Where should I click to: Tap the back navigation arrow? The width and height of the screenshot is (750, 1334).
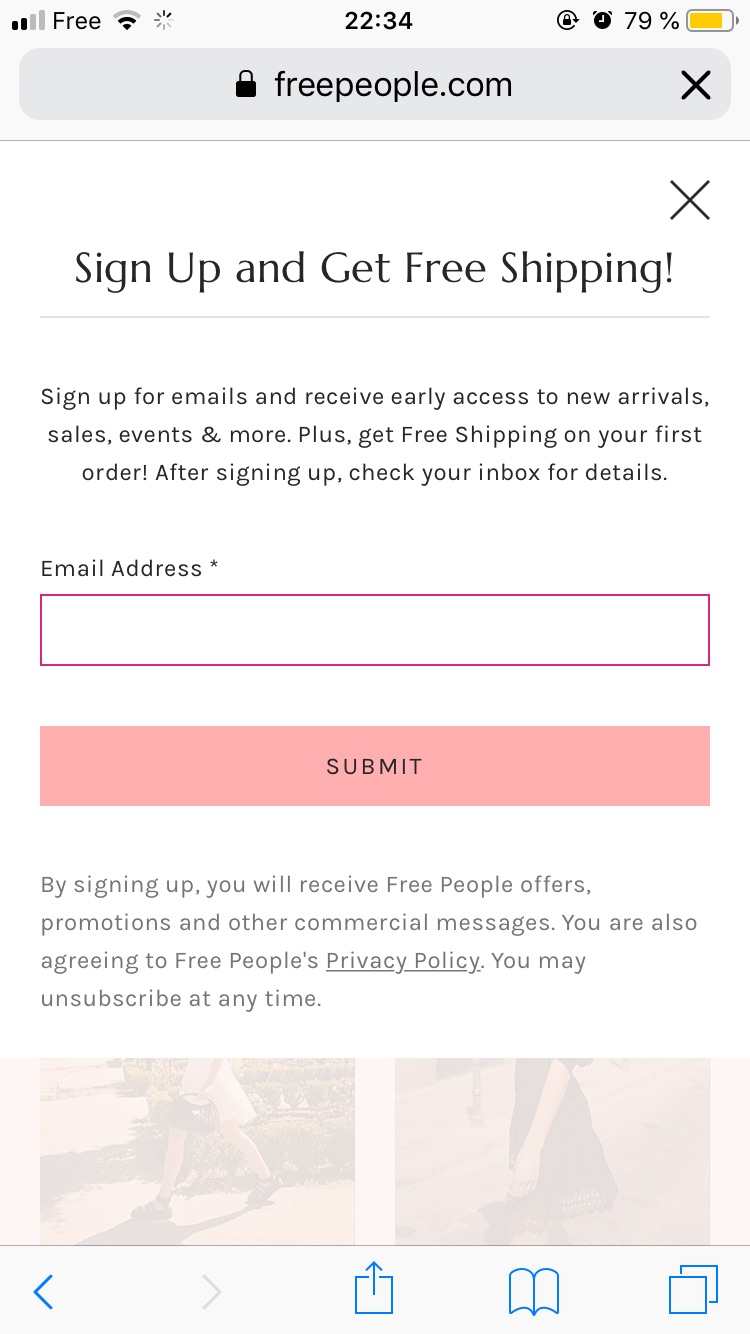[x=43, y=1291]
